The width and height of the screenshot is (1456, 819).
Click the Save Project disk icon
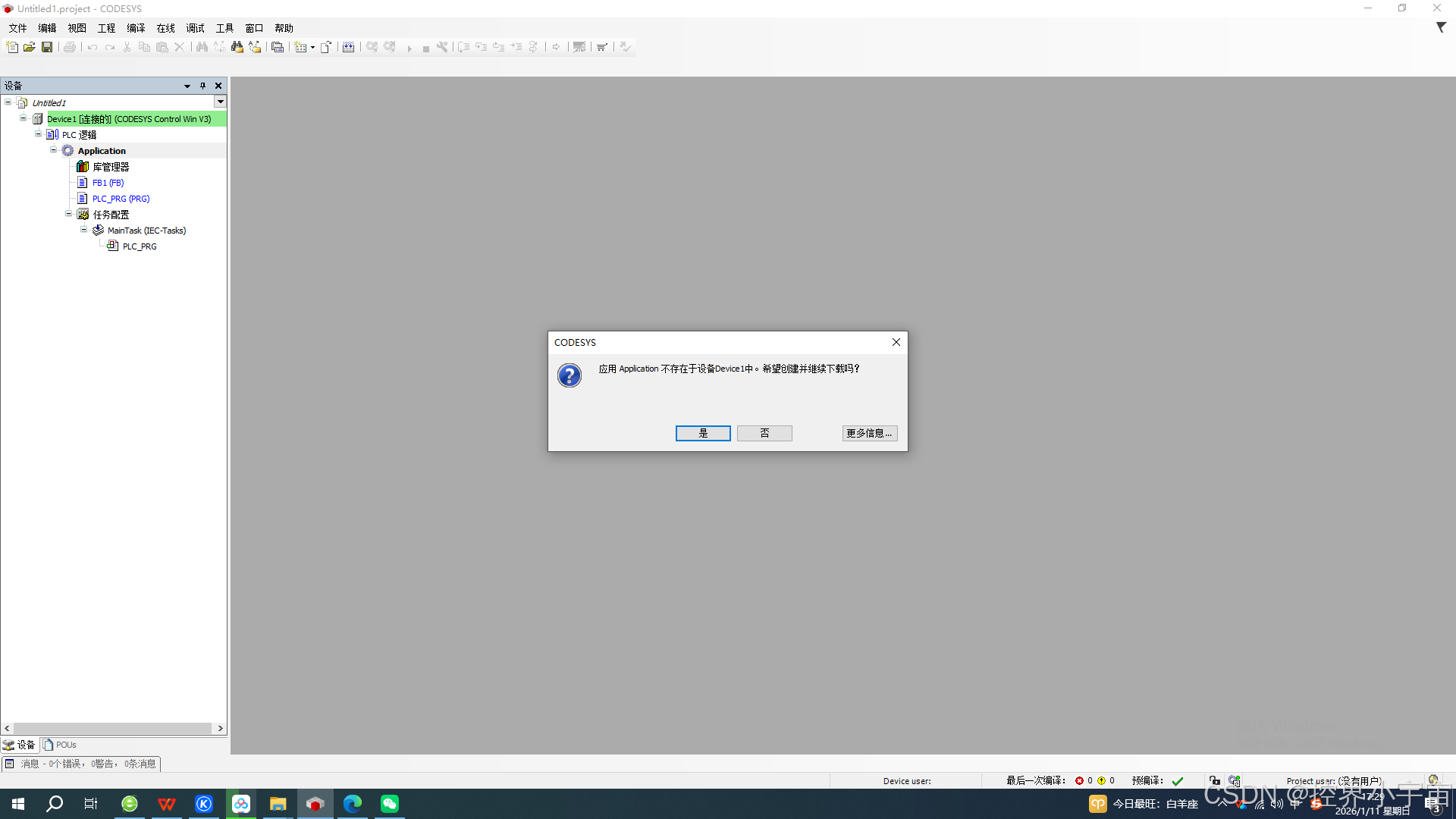click(47, 47)
